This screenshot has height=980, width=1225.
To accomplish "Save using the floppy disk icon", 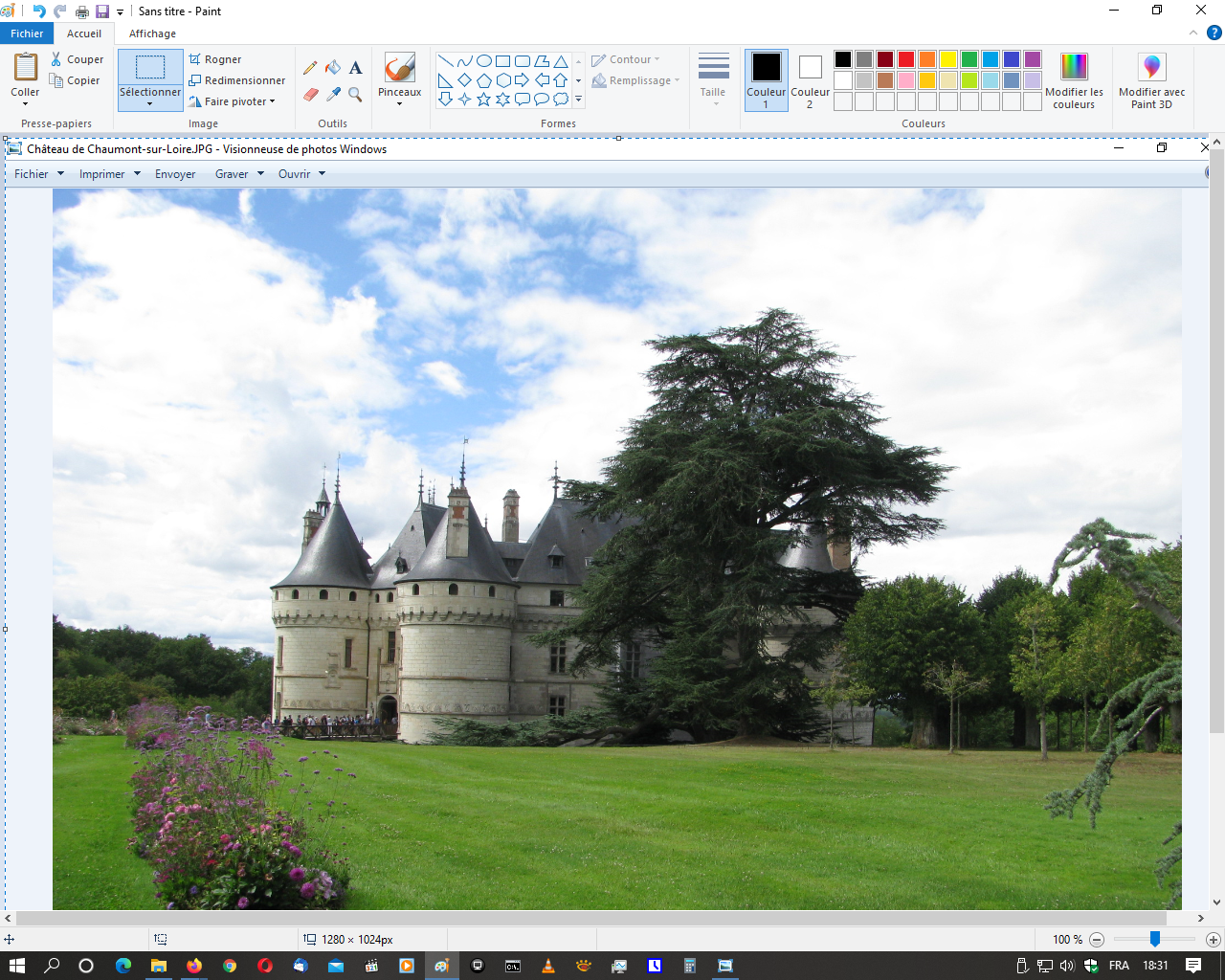I will pos(102,11).
